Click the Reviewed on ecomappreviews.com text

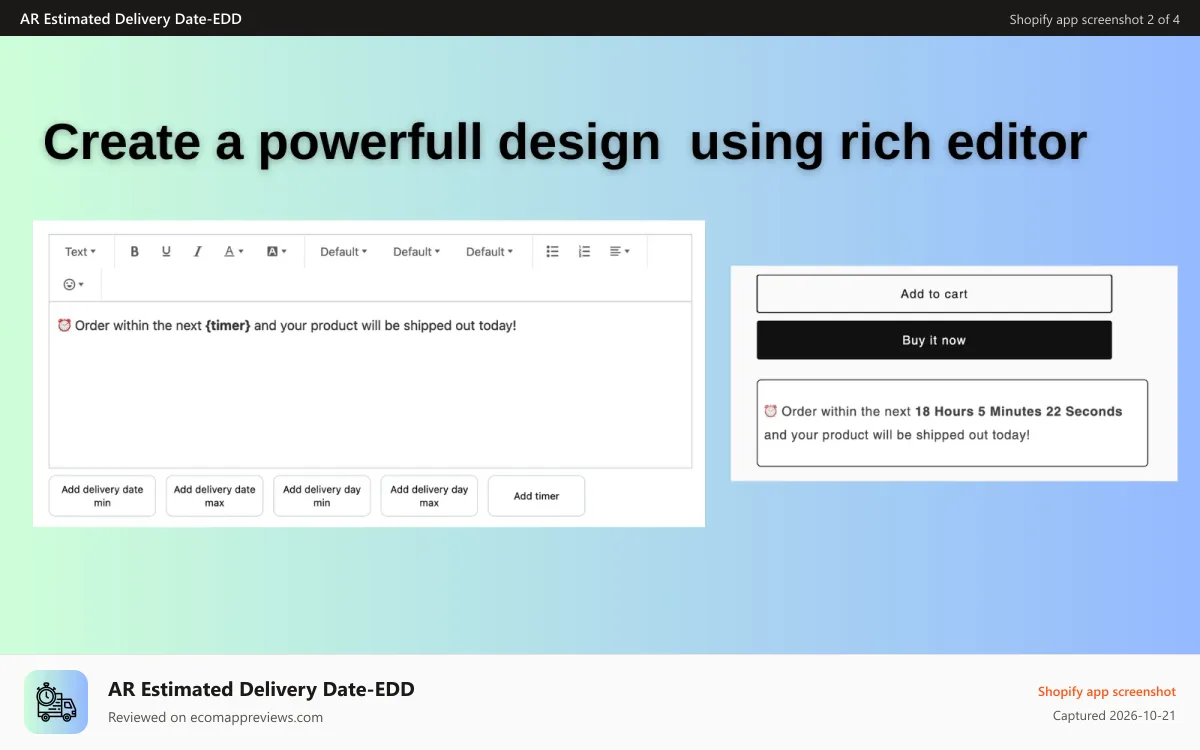[215, 717]
